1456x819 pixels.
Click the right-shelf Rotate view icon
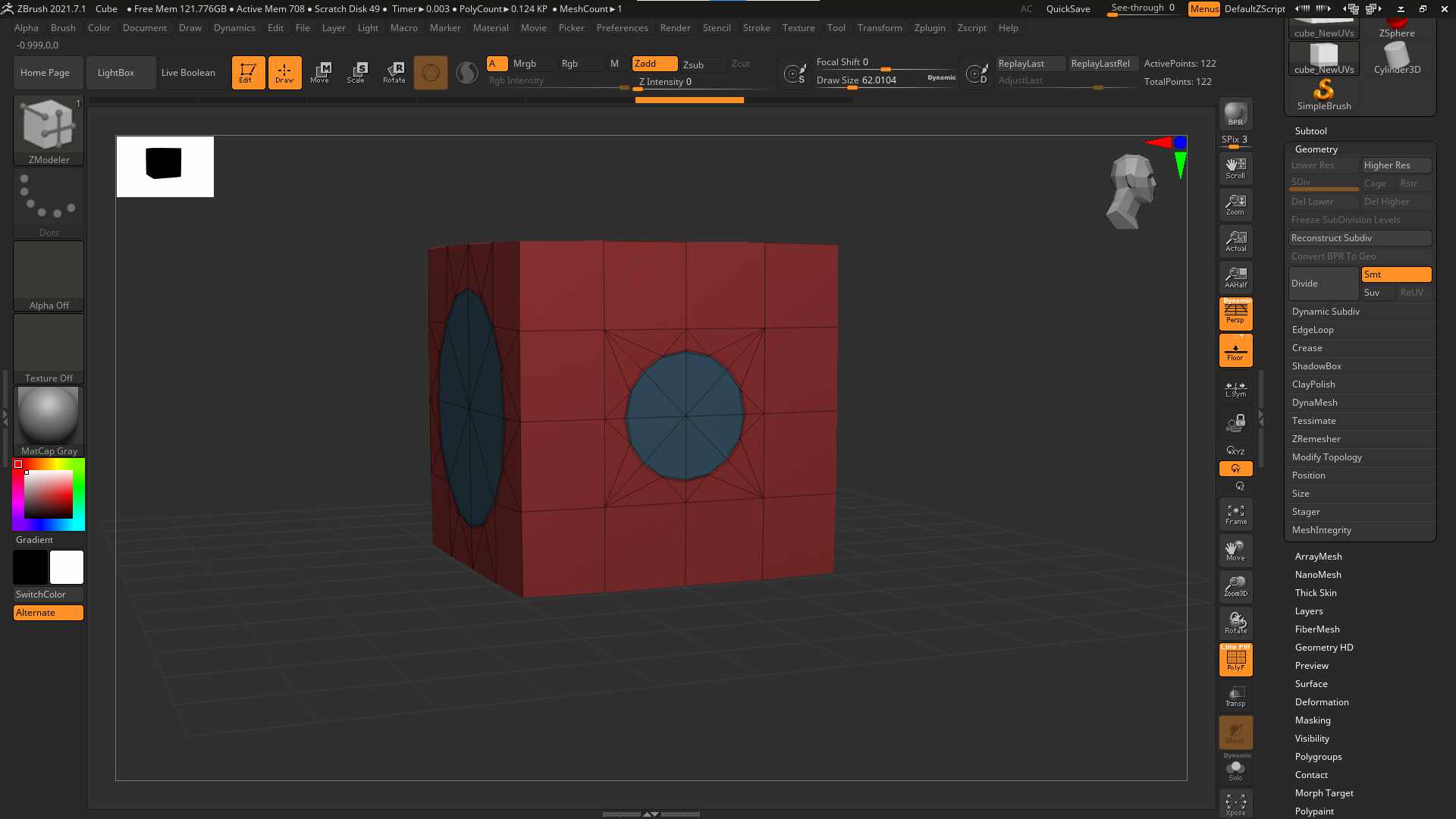tap(1235, 623)
